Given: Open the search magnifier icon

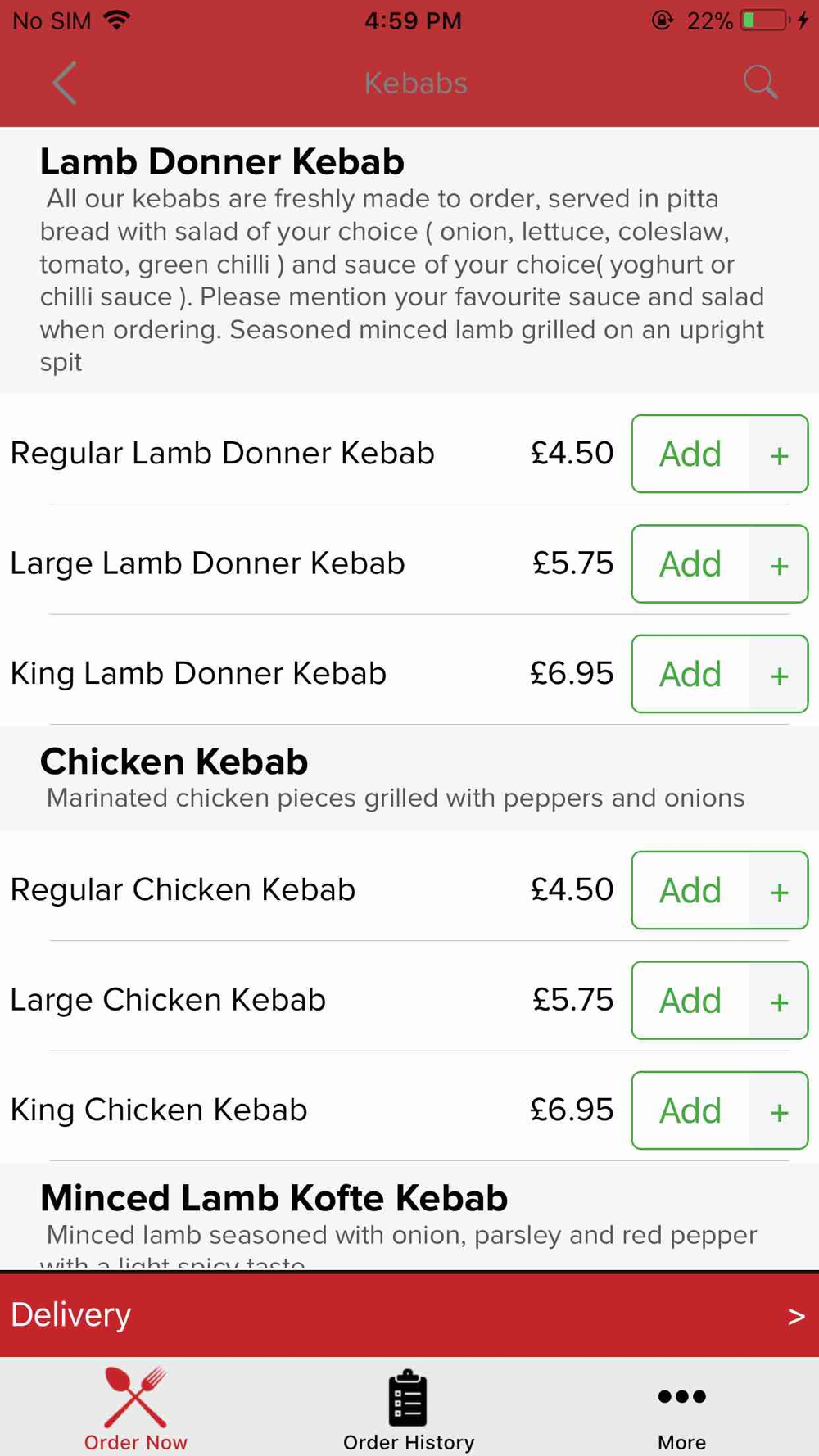Looking at the screenshot, I should (x=759, y=83).
